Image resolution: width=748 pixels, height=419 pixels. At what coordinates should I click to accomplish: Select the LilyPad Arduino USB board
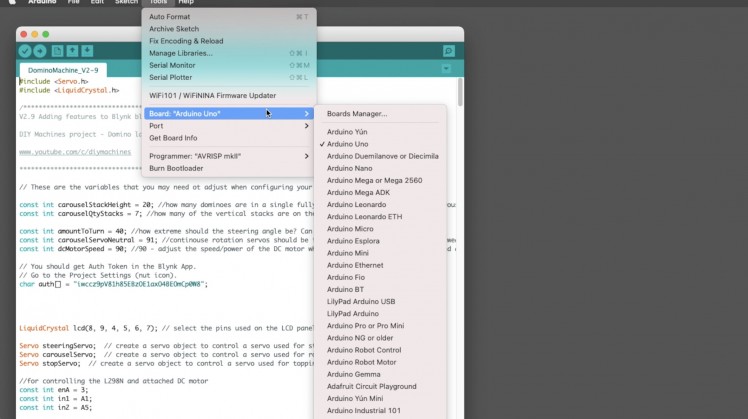click(x=380, y=302)
